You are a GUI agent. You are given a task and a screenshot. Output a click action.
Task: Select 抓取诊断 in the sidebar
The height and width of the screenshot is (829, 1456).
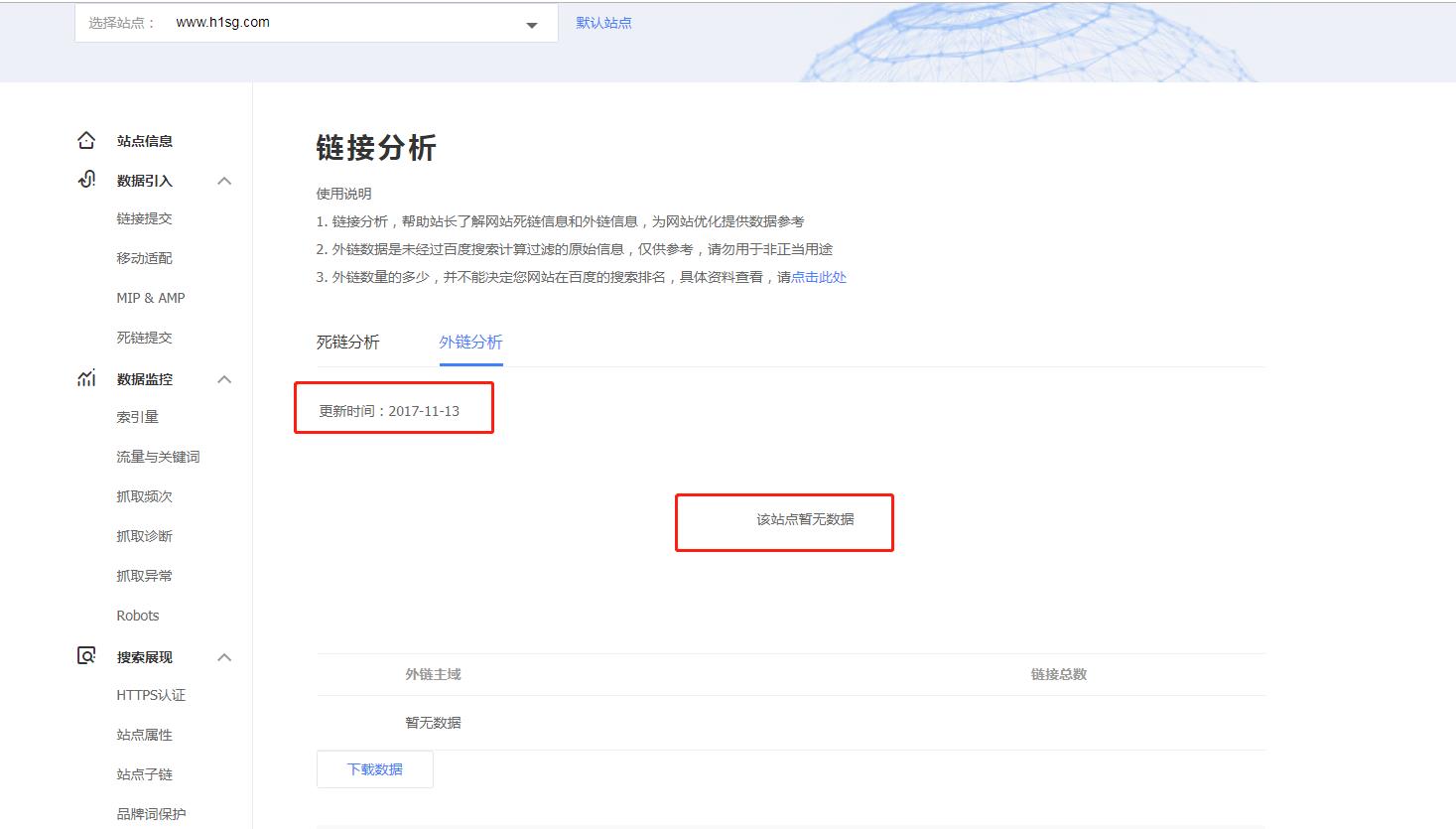click(144, 536)
